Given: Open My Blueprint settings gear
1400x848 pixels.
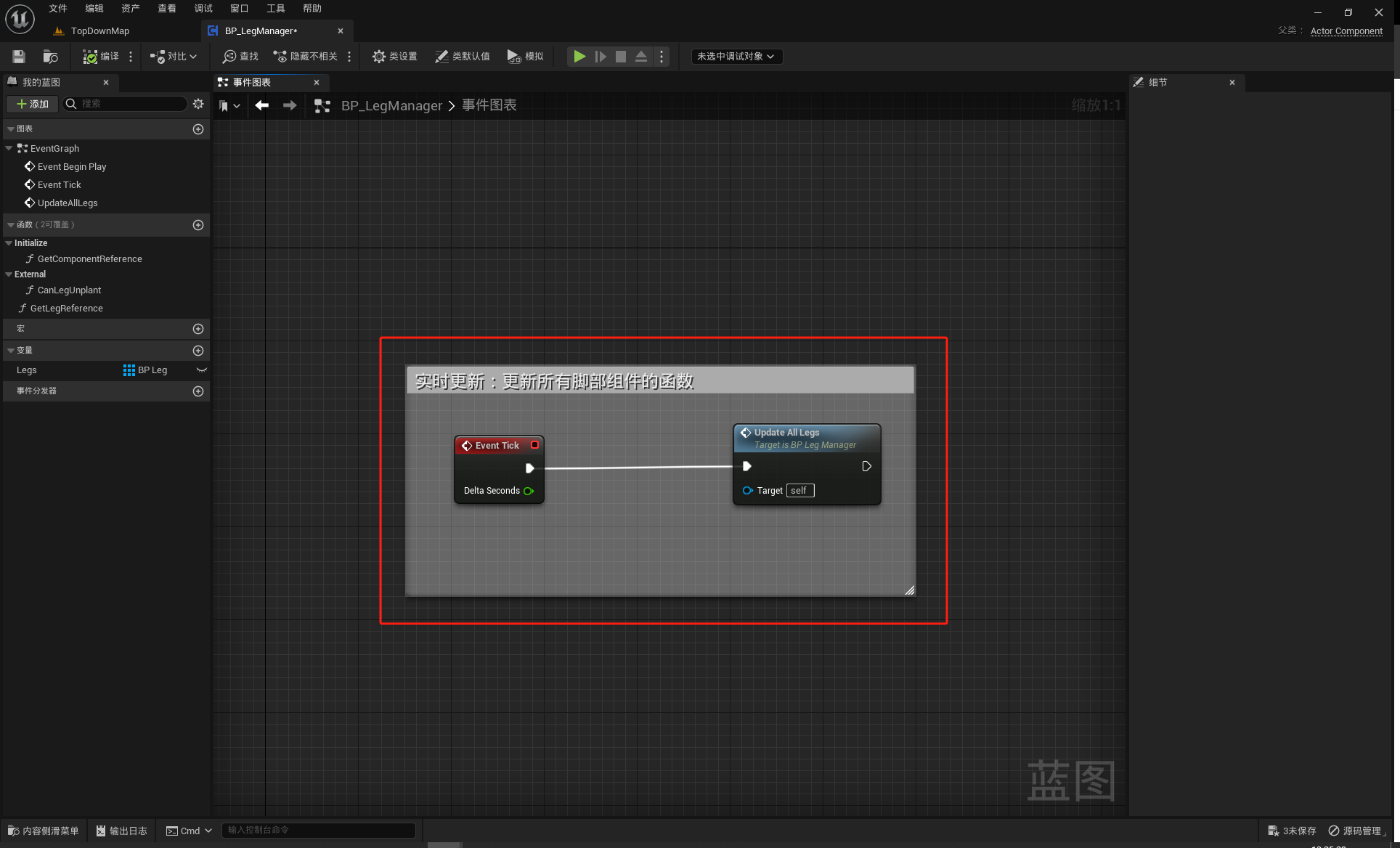Looking at the screenshot, I should [198, 104].
